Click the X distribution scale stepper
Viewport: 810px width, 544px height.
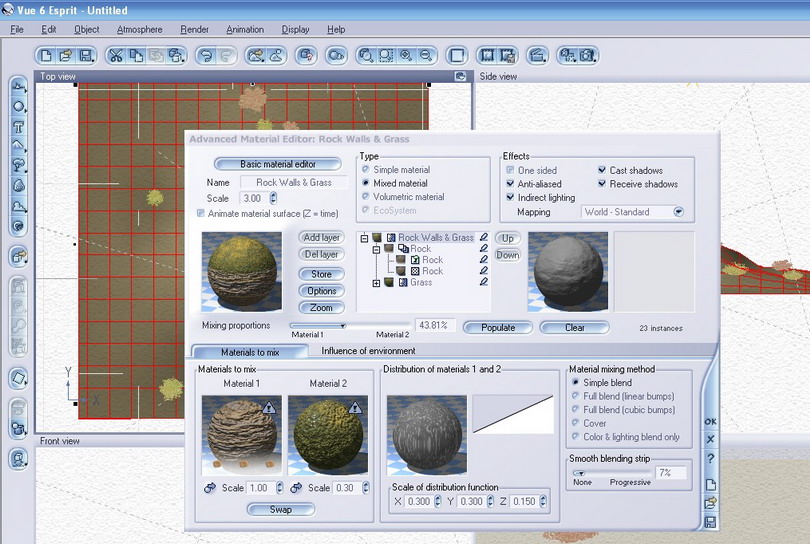point(438,501)
